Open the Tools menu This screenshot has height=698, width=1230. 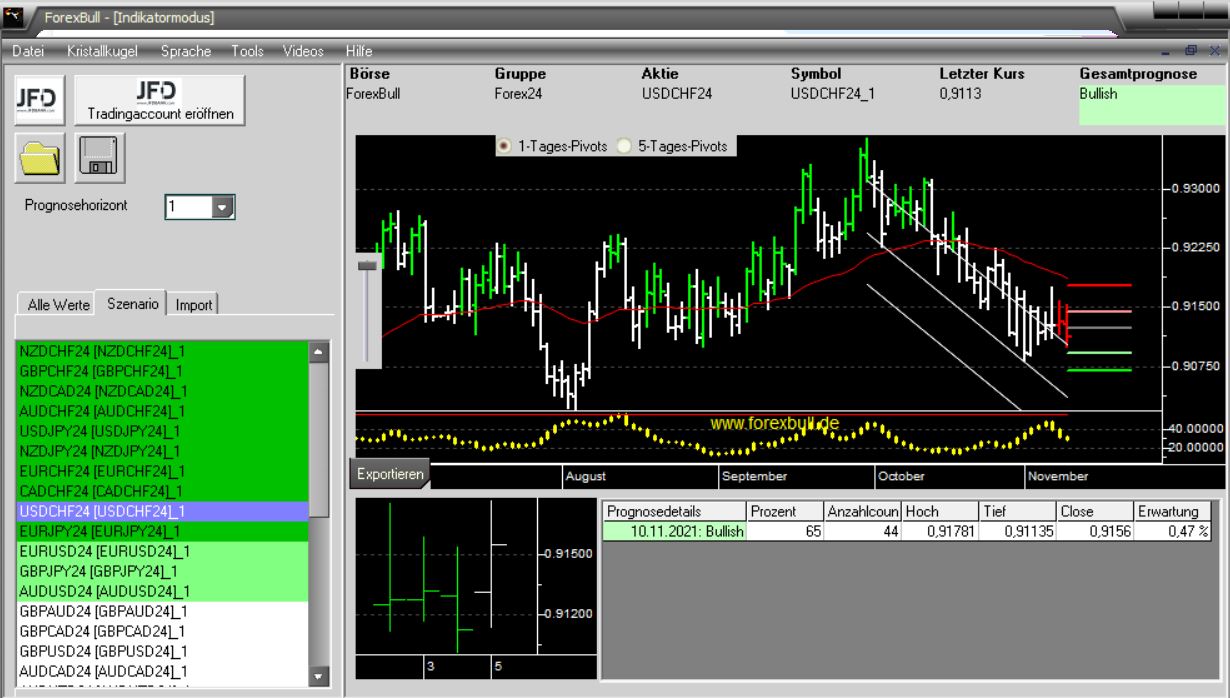[x=247, y=51]
